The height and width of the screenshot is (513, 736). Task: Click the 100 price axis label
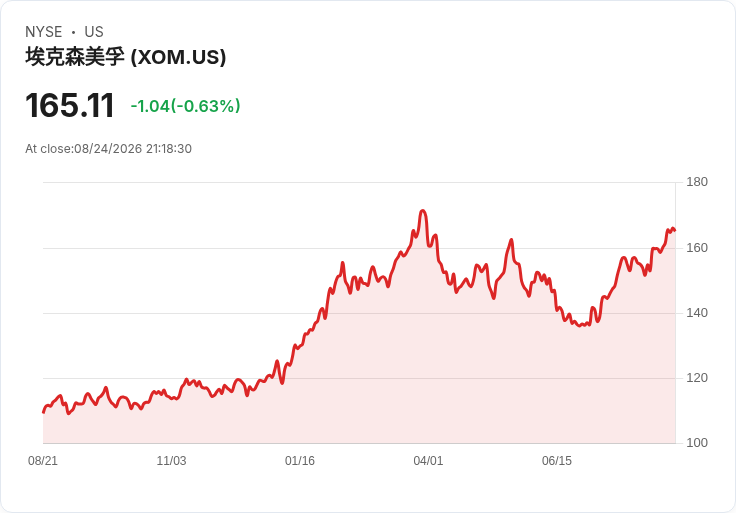(x=697, y=443)
